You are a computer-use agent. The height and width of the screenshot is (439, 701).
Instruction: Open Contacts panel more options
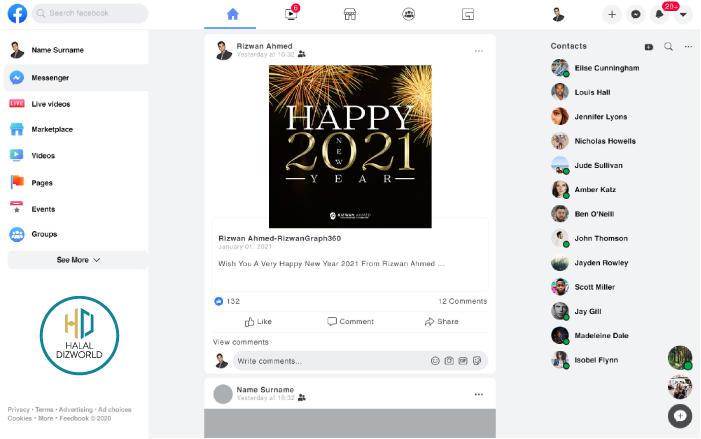688,46
